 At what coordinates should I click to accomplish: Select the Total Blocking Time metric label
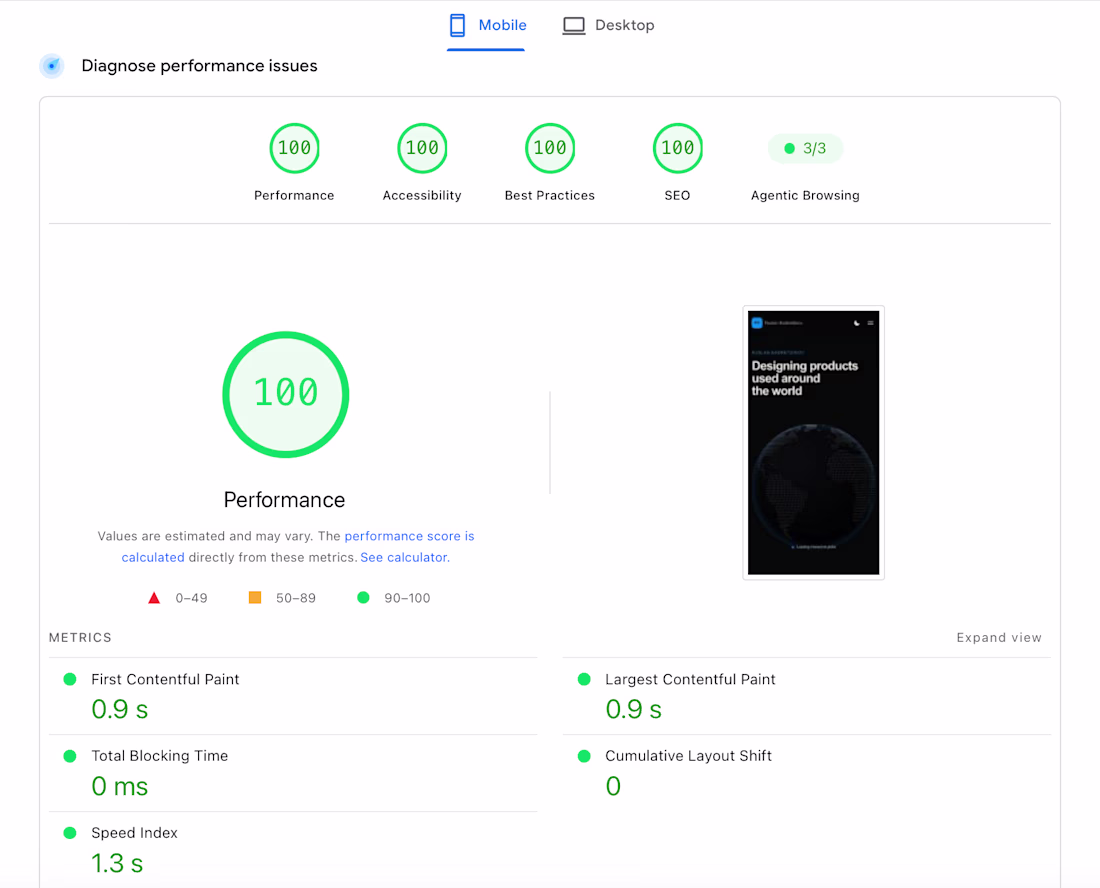160,756
